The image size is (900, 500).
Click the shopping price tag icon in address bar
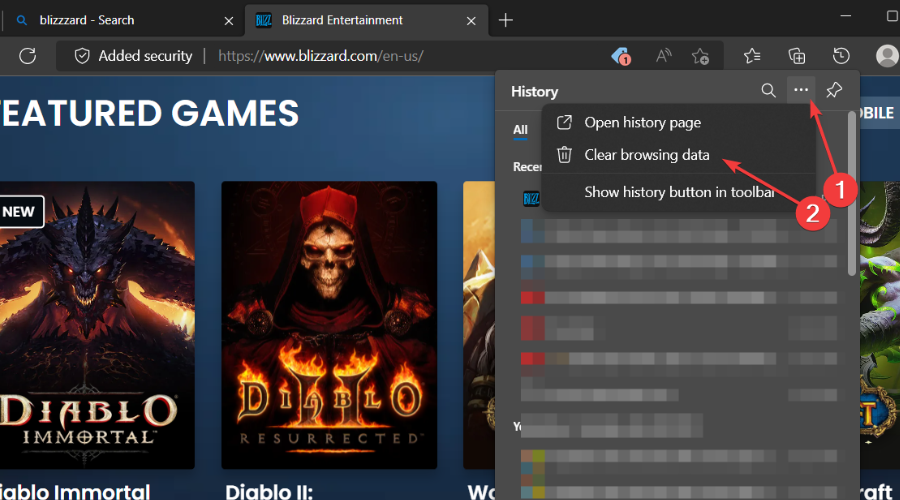[x=621, y=56]
